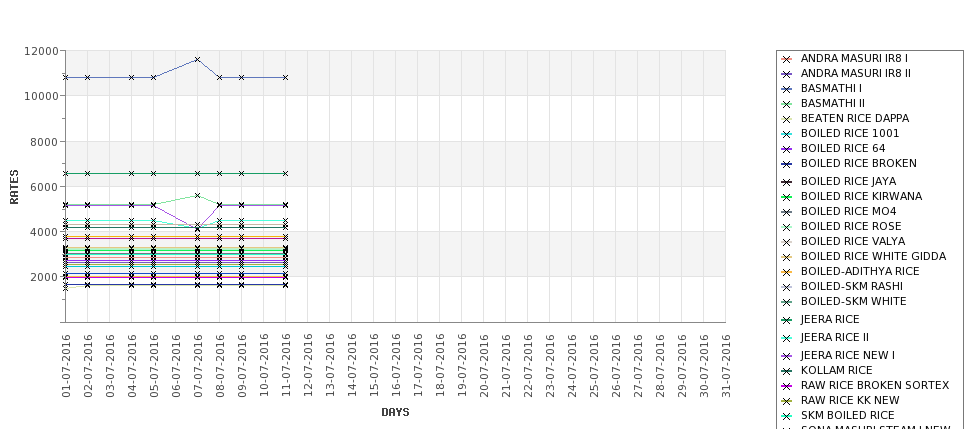Click the 01-07-2016 date label

tap(67, 366)
